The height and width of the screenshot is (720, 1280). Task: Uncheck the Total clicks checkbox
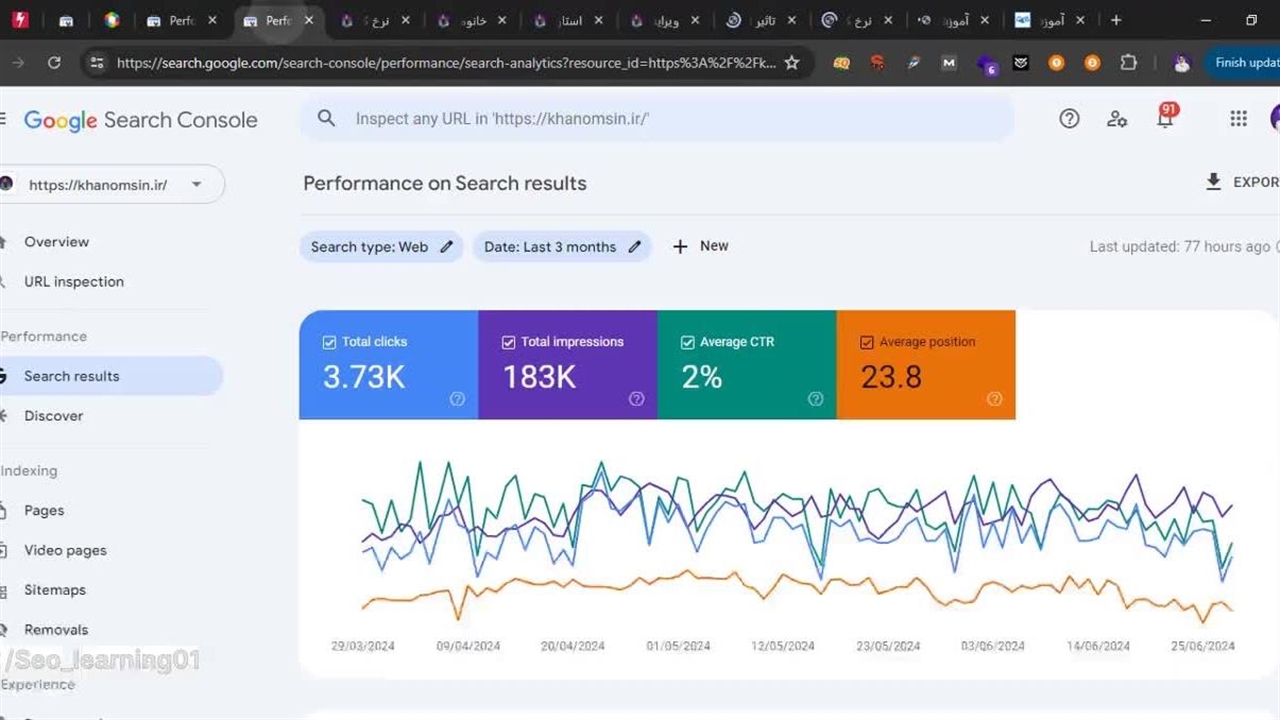[x=329, y=342]
